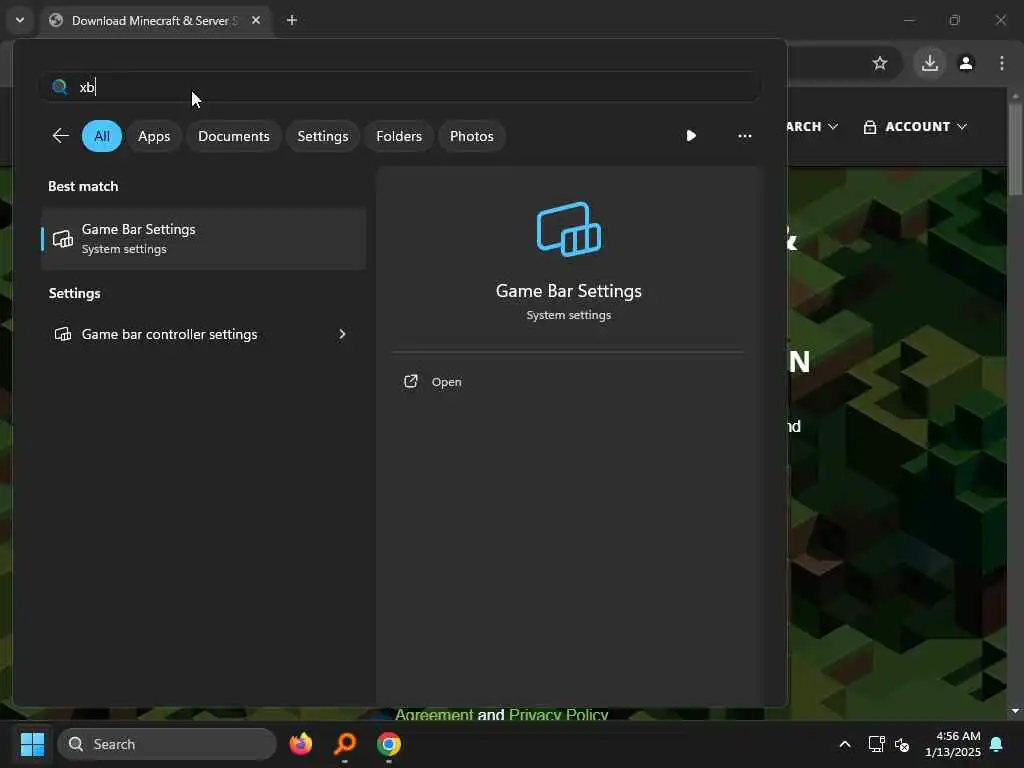Open the Chrome profile icon

click(x=966, y=63)
